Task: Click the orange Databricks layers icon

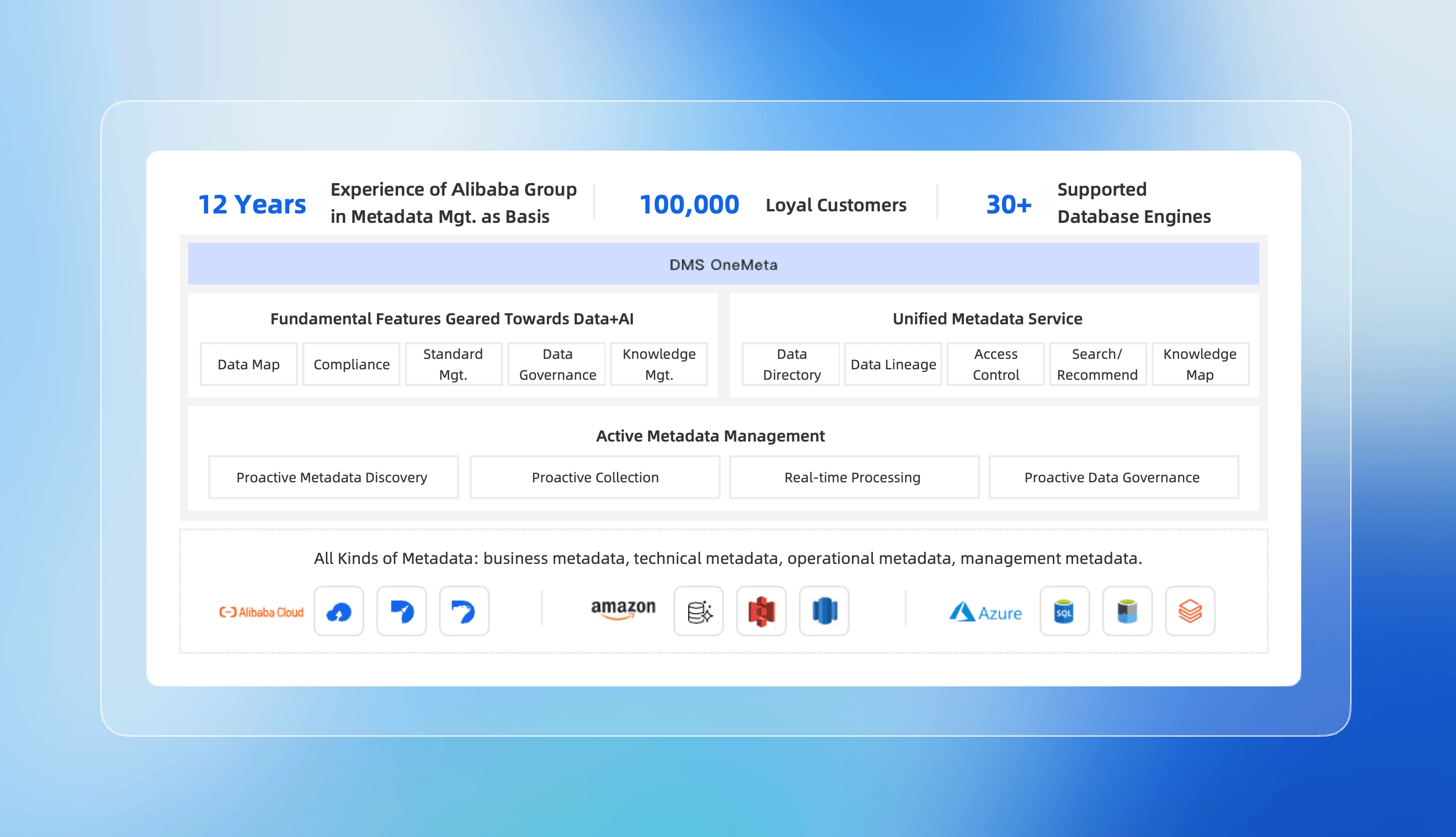Action: pyautogui.click(x=1190, y=612)
